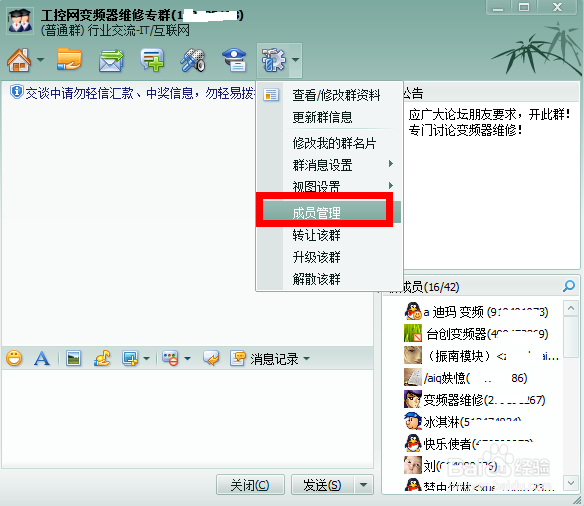Select member 台创变频器
Viewport: 584px width, 506px height.
[476, 334]
